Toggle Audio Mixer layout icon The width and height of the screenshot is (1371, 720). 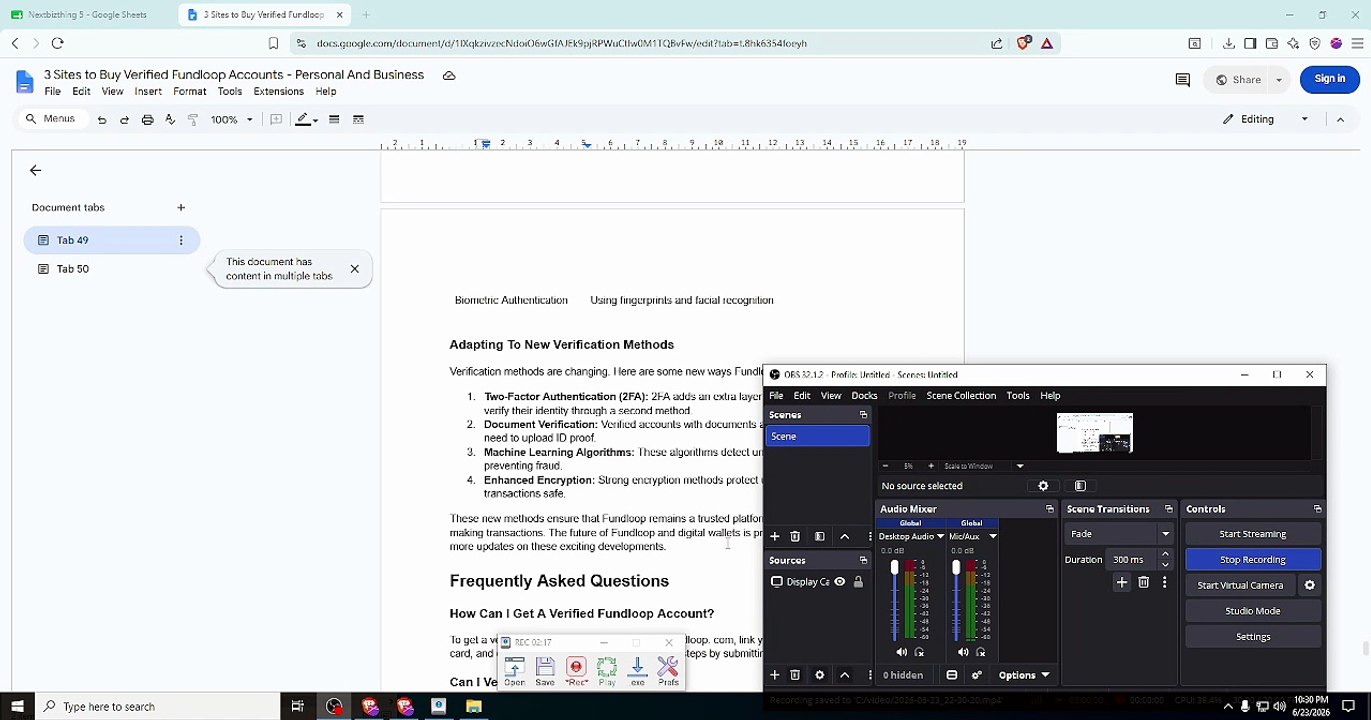pyautogui.click(x=952, y=676)
